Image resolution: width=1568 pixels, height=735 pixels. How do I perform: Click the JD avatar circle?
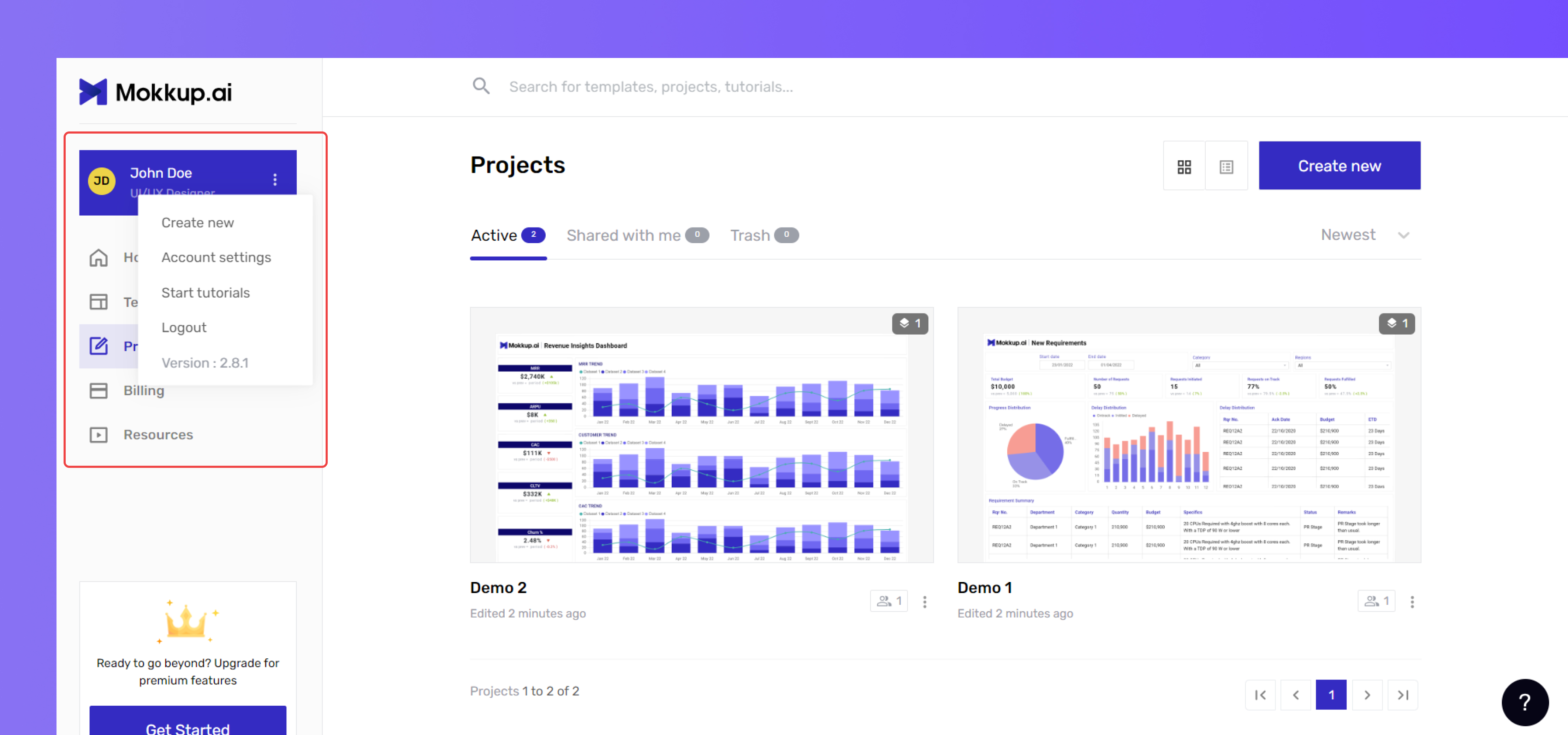click(102, 181)
